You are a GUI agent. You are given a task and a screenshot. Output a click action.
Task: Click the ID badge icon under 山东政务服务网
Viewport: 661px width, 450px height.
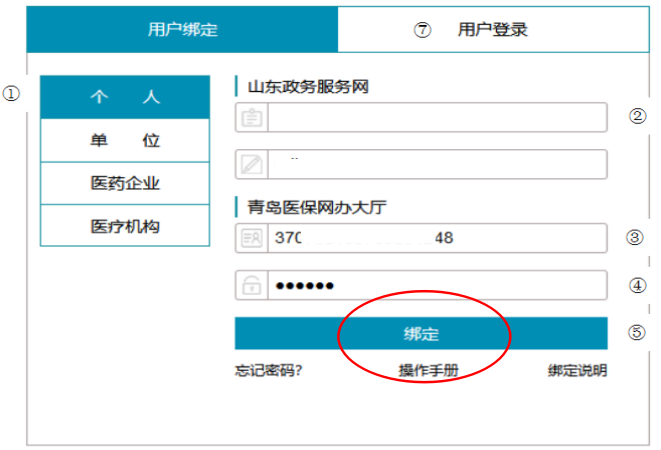[x=251, y=118]
